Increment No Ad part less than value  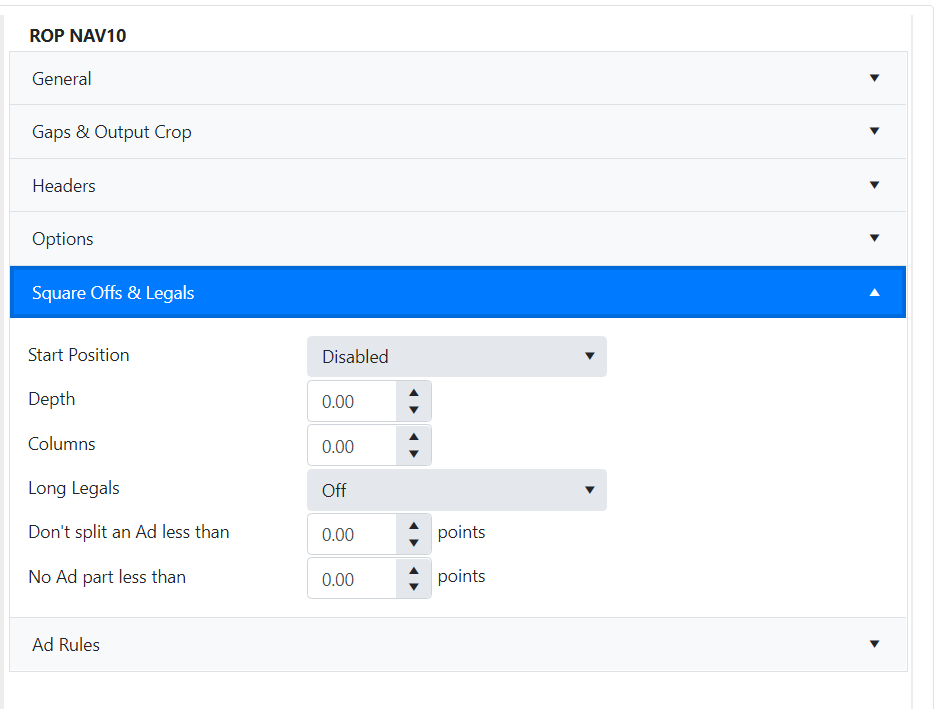point(414,570)
